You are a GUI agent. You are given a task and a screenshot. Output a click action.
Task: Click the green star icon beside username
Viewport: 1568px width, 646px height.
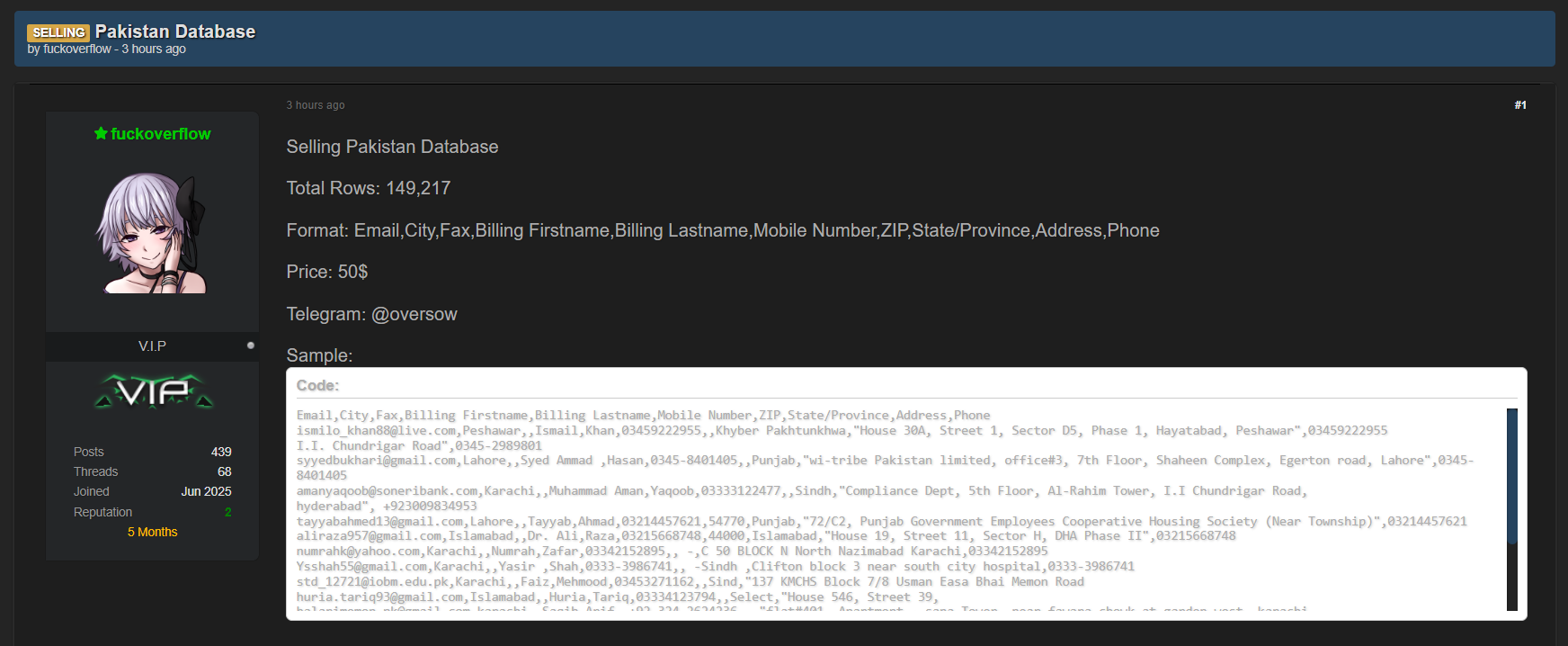click(x=101, y=134)
